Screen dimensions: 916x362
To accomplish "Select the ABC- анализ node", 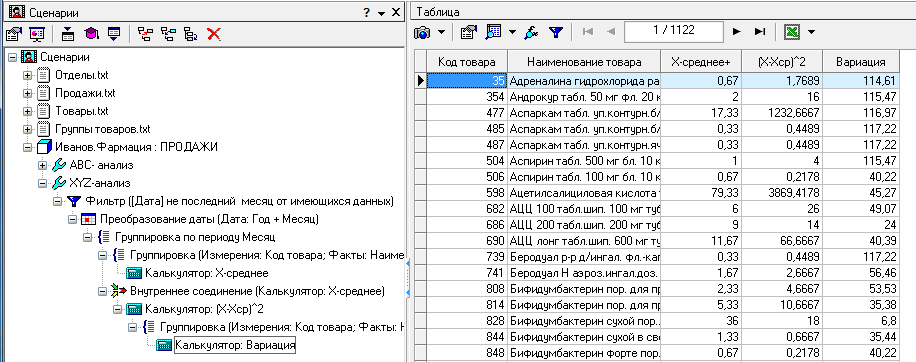I will [x=101, y=165].
